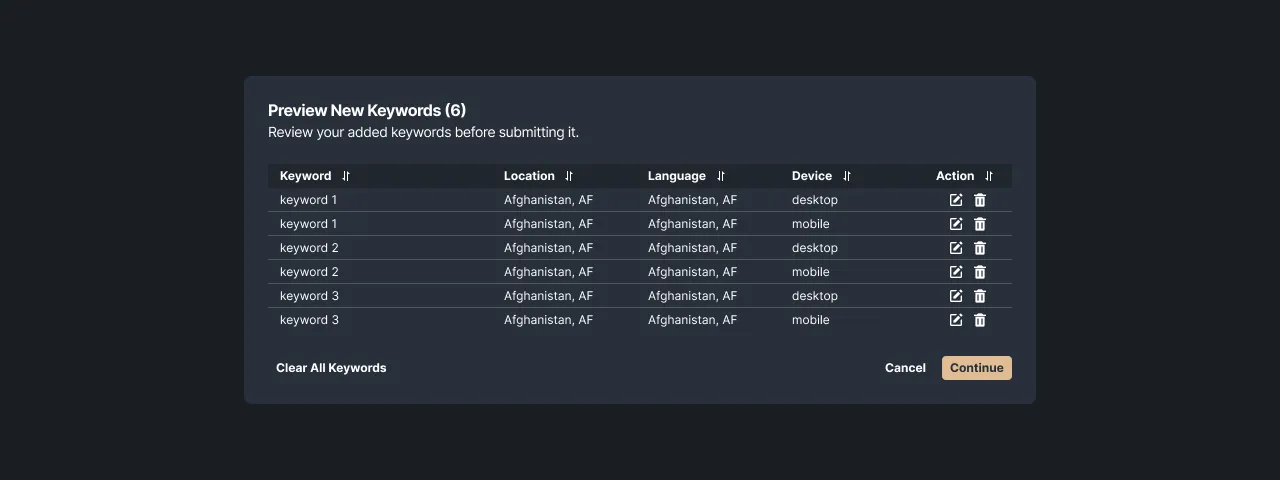
Task: Edit the keyword 1 mobile row
Action: point(956,224)
